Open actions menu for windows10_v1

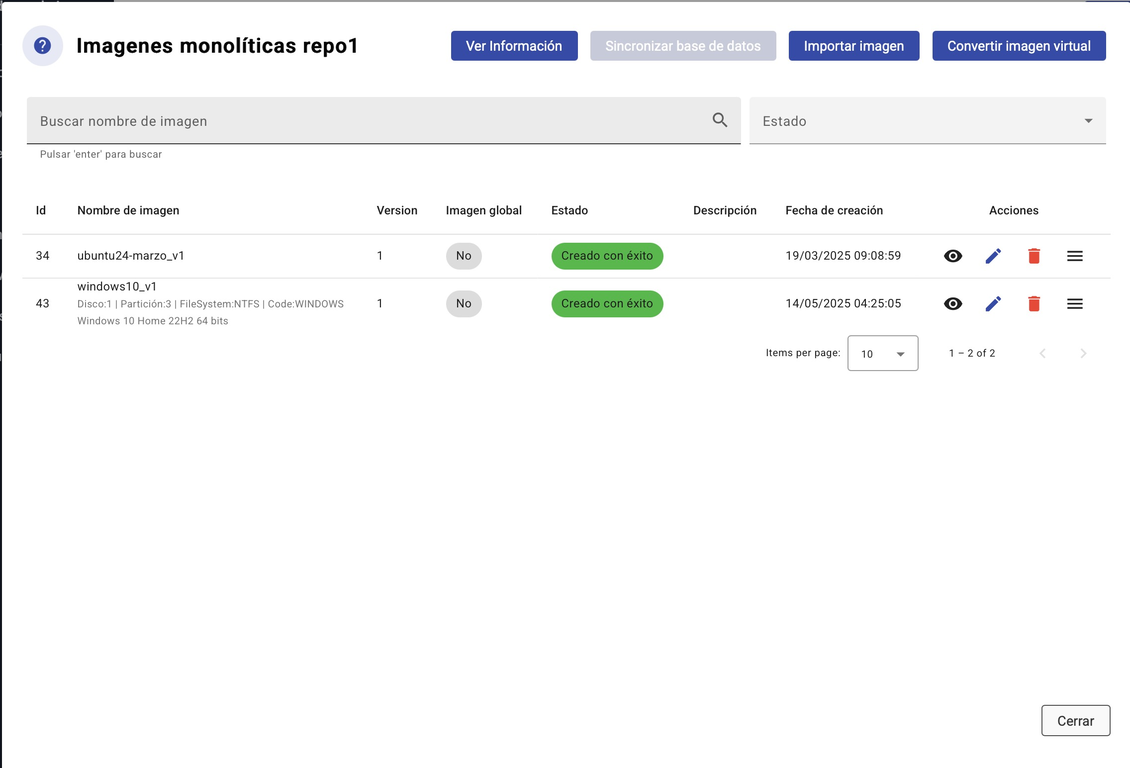1075,304
